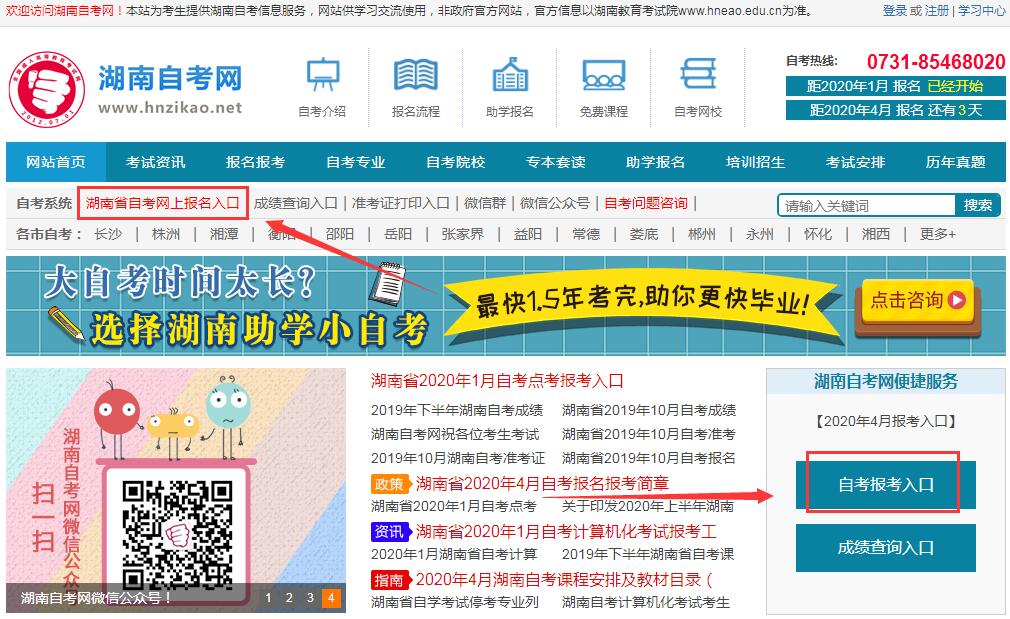Go to the 自考专业 menu item
Viewport: 1010px width, 619px height.
point(356,162)
